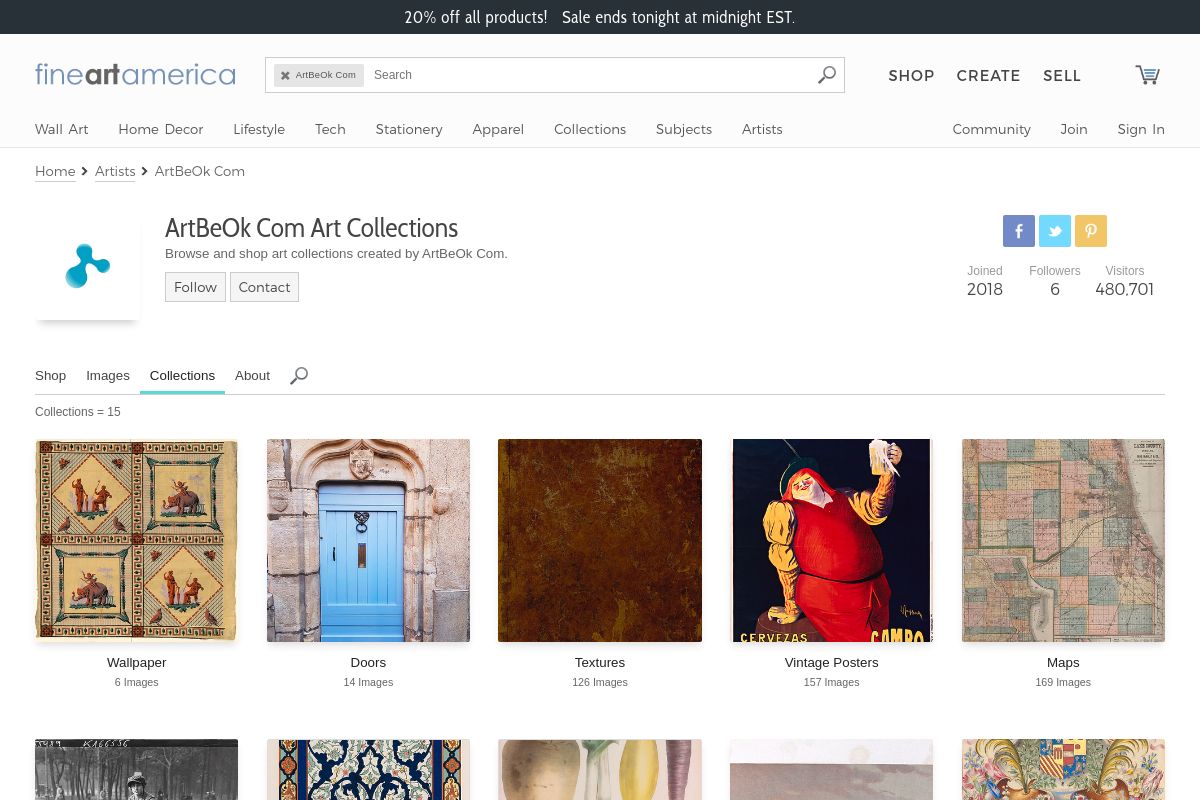
Task: Switch to the About tab
Action: pos(252,376)
